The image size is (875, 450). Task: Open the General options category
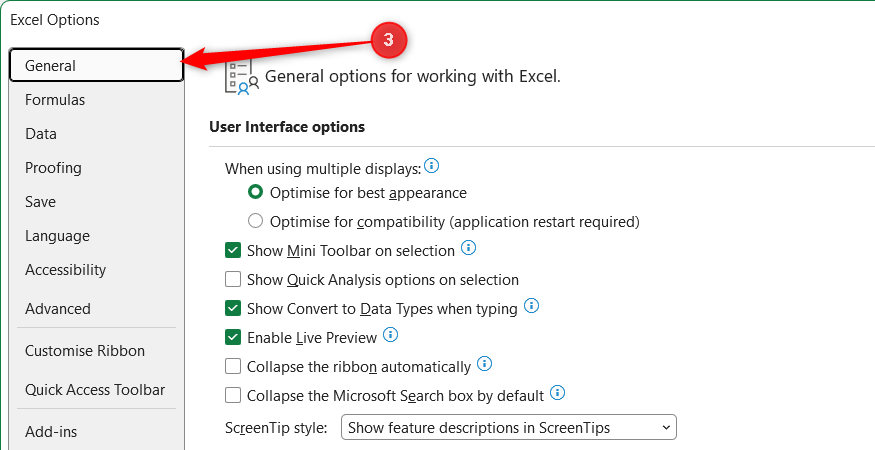(x=97, y=65)
